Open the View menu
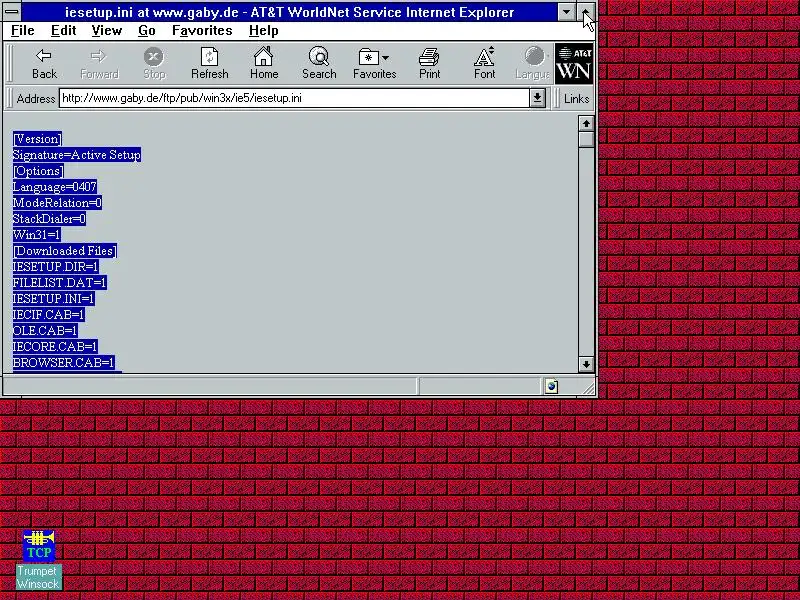This screenshot has height=600, width=800. click(x=107, y=31)
